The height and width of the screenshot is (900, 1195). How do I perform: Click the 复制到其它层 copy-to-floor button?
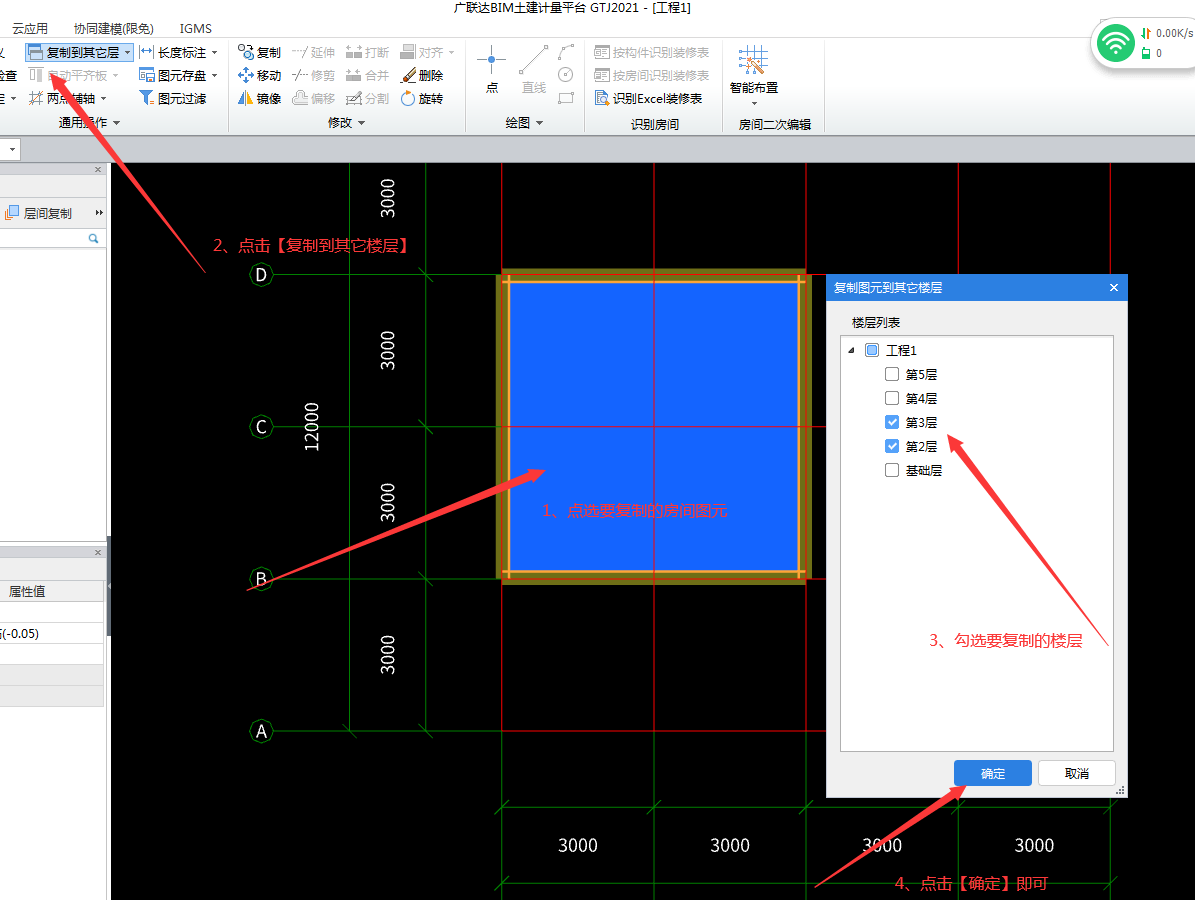click(73, 53)
